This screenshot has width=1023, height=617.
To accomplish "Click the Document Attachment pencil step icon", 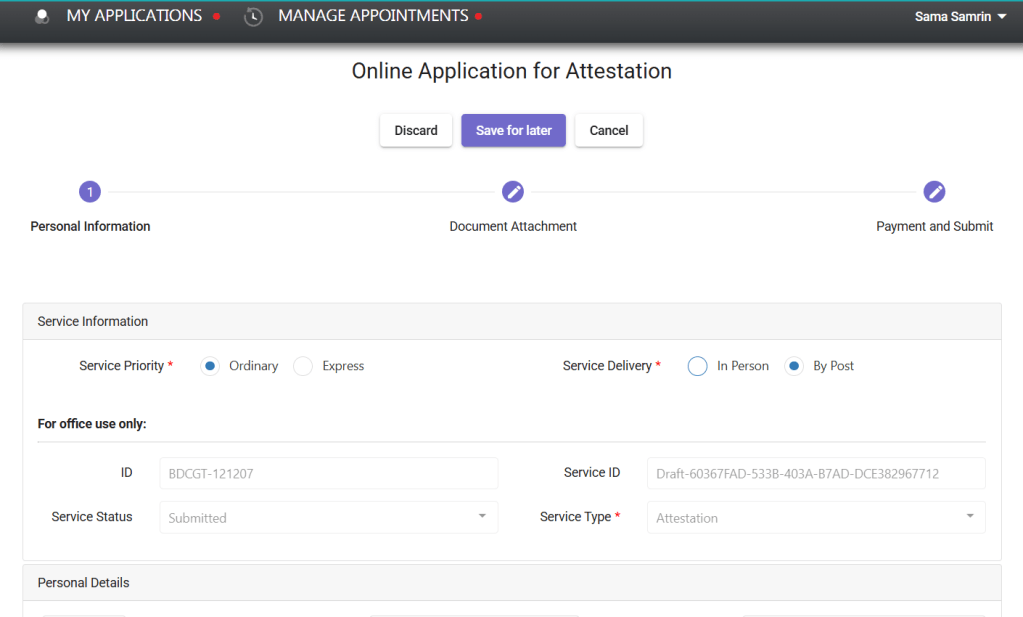I will pyautogui.click(x=513, y=192).
